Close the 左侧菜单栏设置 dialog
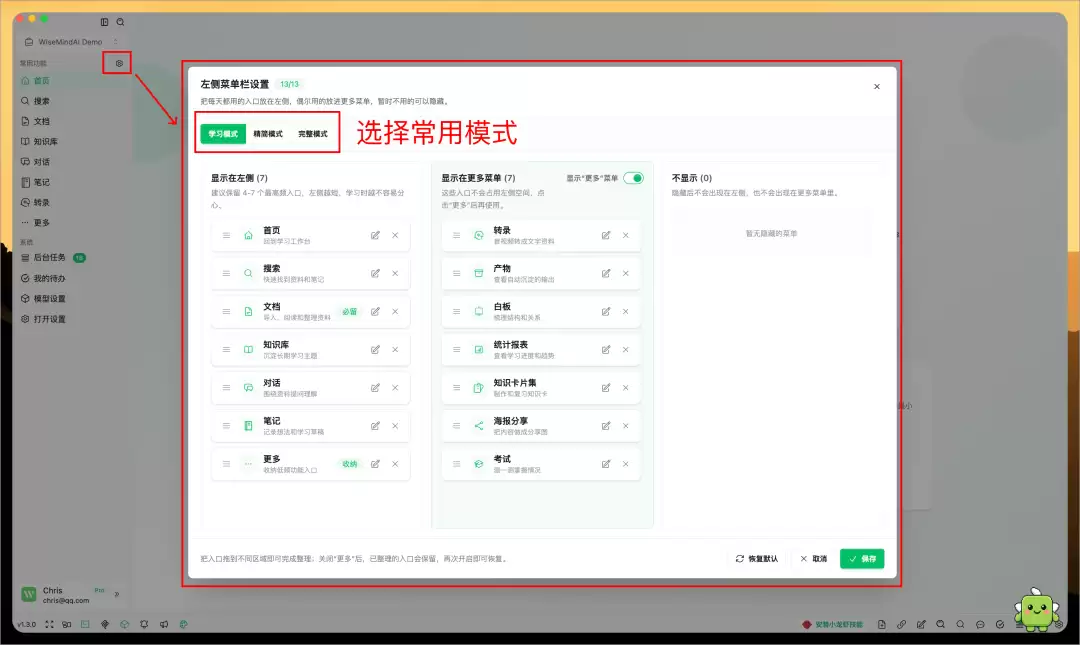Viewport: 1080px width, 645px height. tap(877, 87)
